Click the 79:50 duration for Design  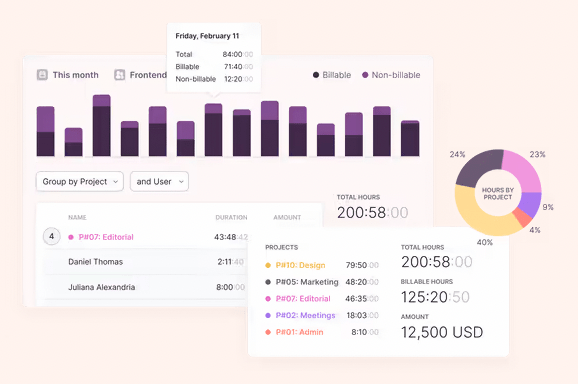(362, 265)
